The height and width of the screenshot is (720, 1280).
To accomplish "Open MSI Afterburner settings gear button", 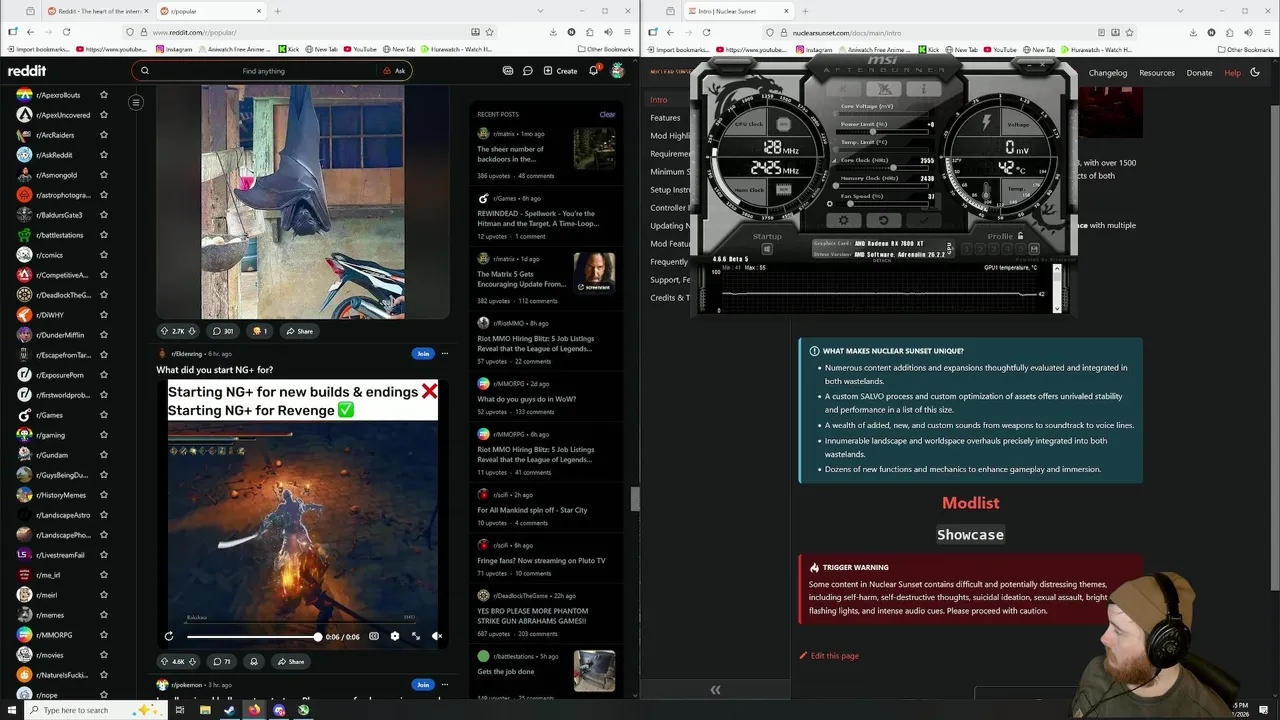I will point(843,220).
